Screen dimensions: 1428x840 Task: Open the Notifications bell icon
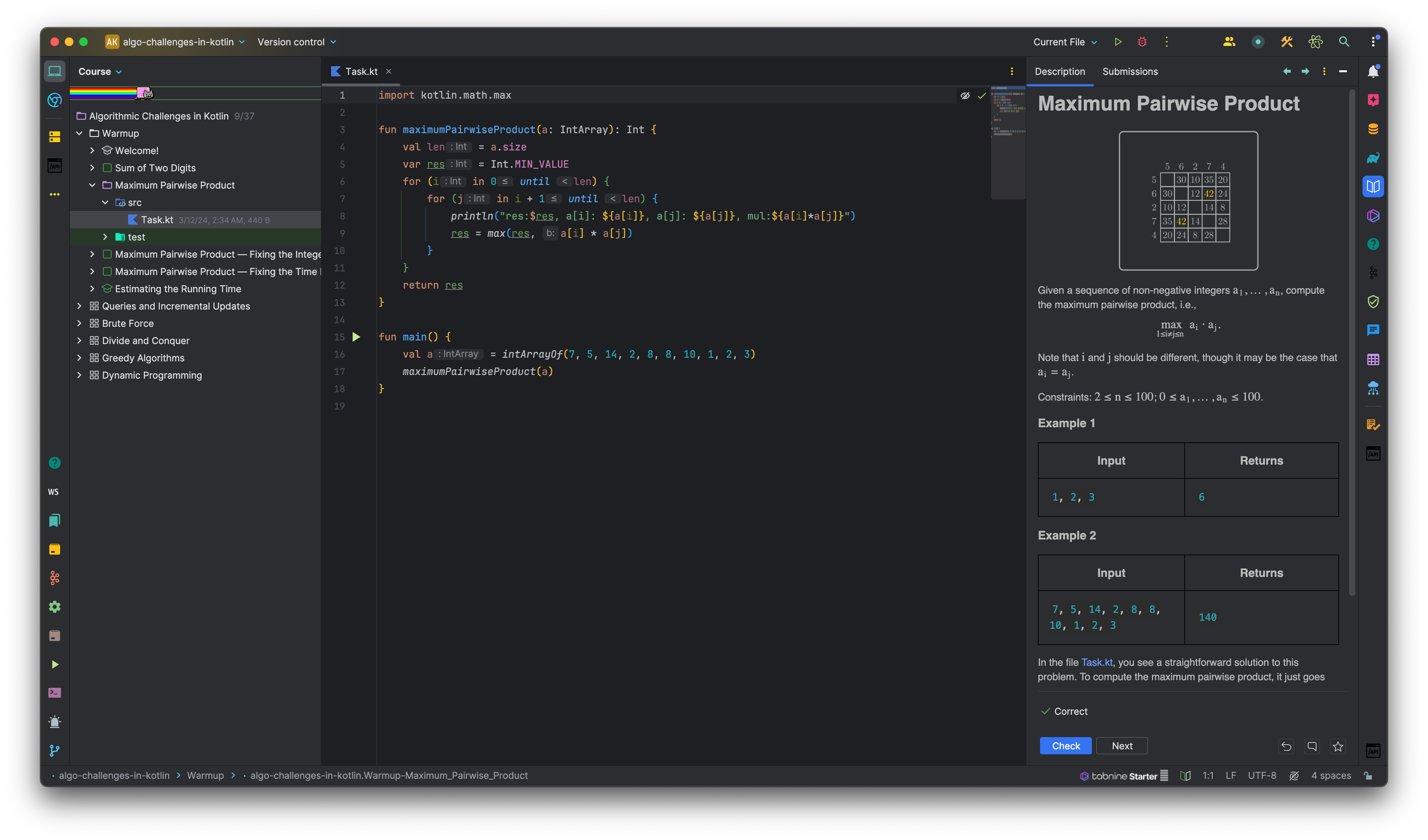tap(1373, 71)
